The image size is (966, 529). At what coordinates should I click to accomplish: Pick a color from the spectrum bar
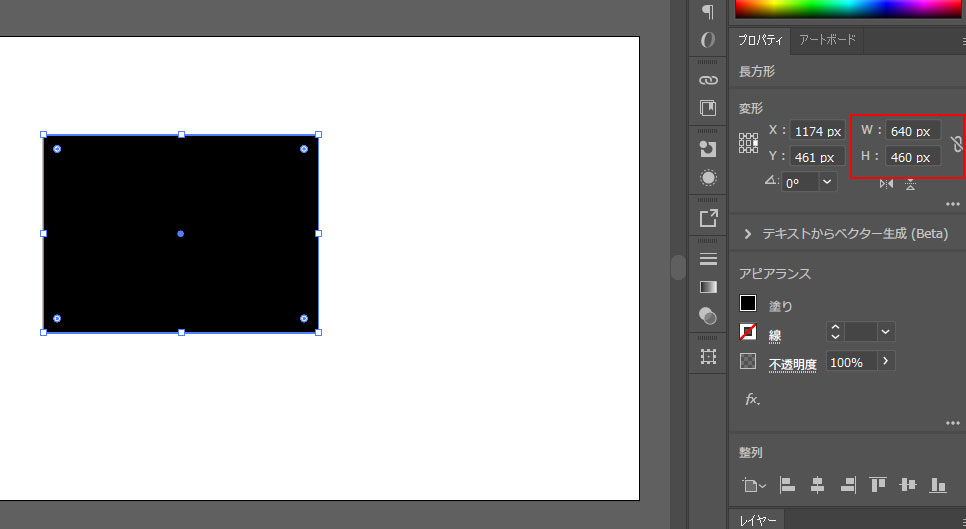point(848,9)
